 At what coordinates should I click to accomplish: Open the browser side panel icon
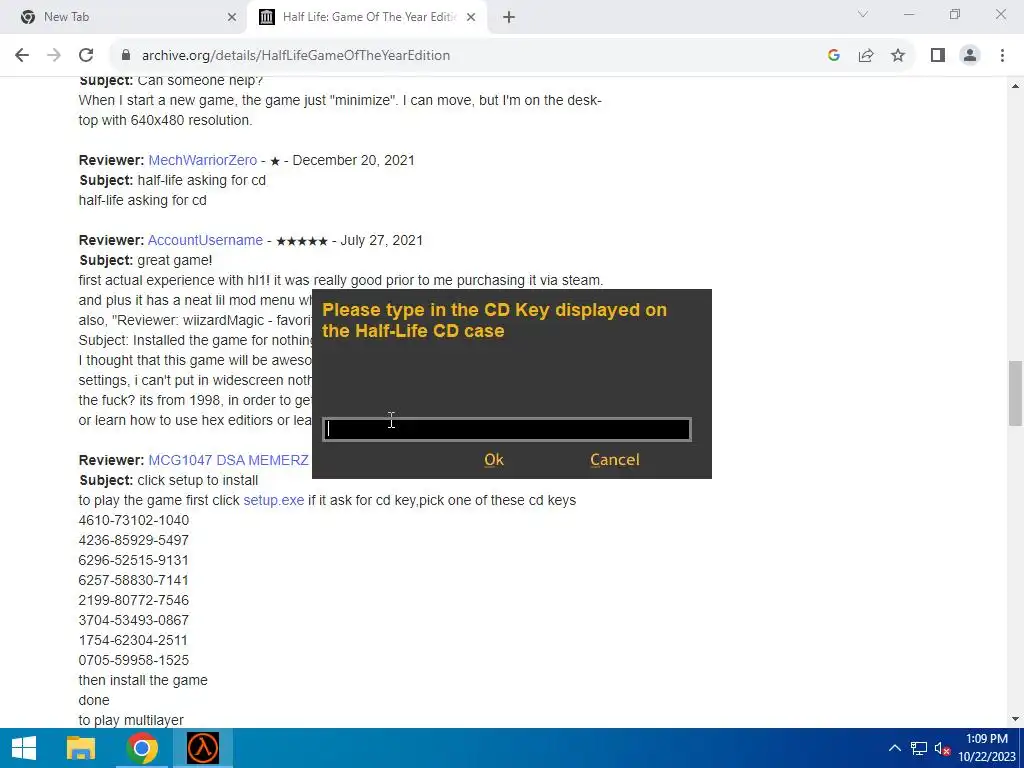tap(938, 55)
